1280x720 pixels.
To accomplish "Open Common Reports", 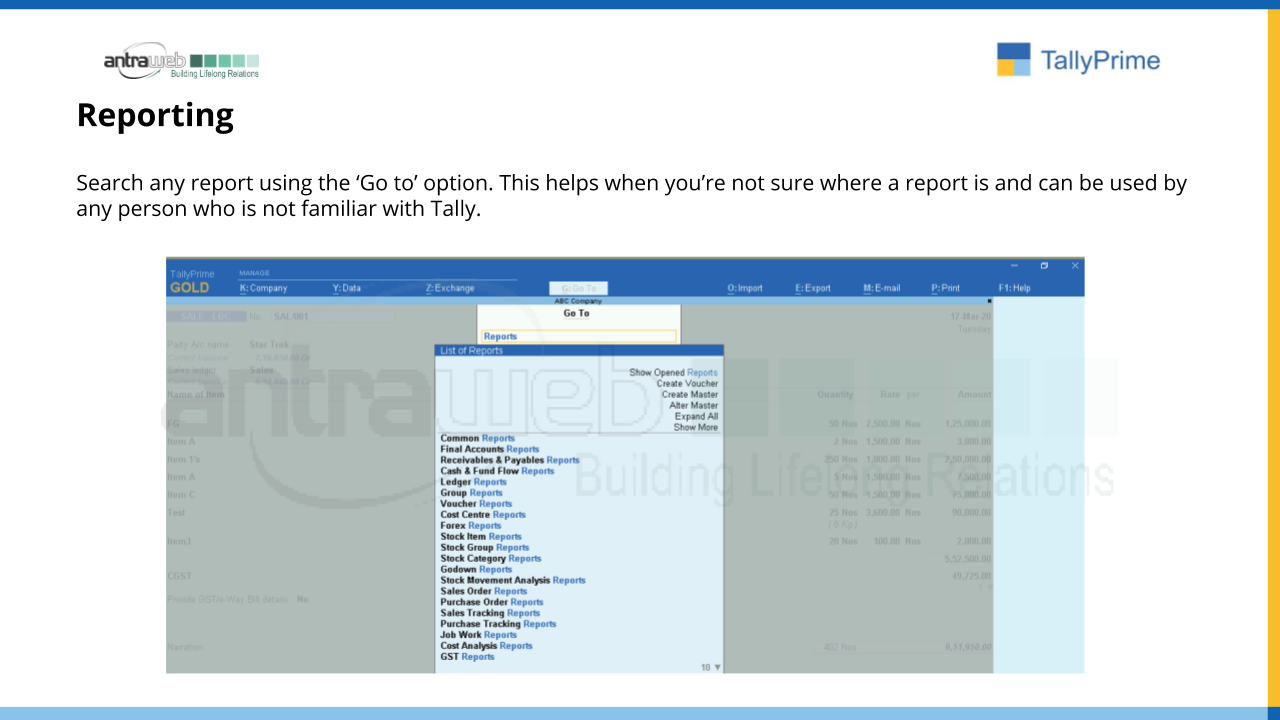I will [478, 438].
